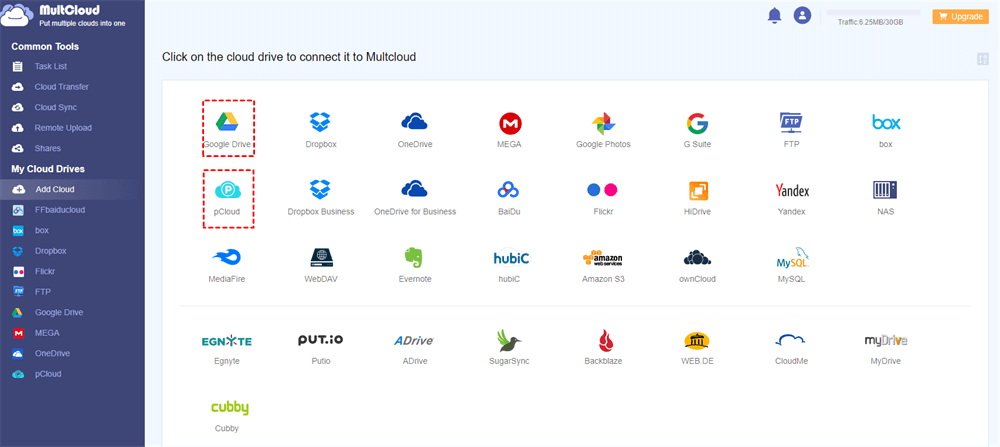Add the Egnyte cloud

227,348
